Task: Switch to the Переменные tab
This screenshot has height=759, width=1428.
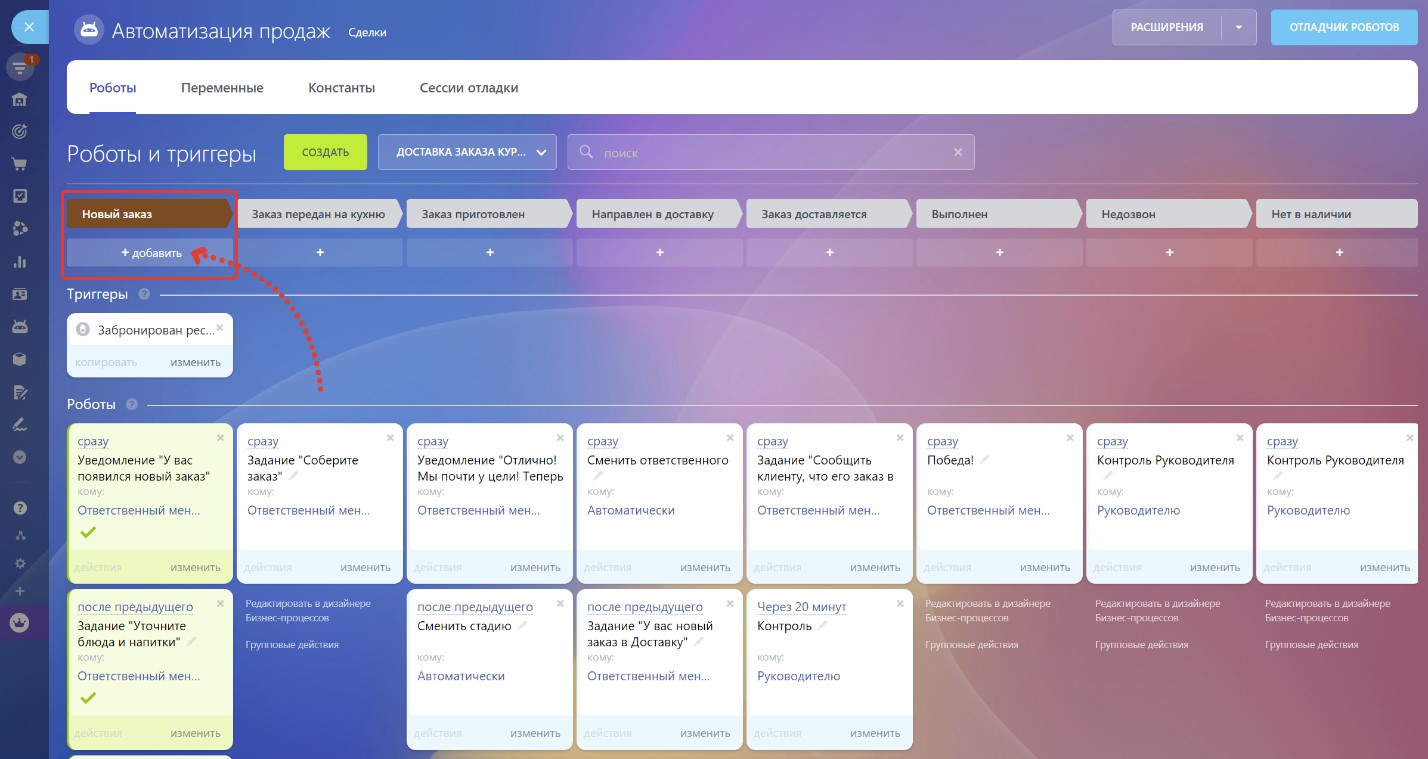Action: click(222, 88)
